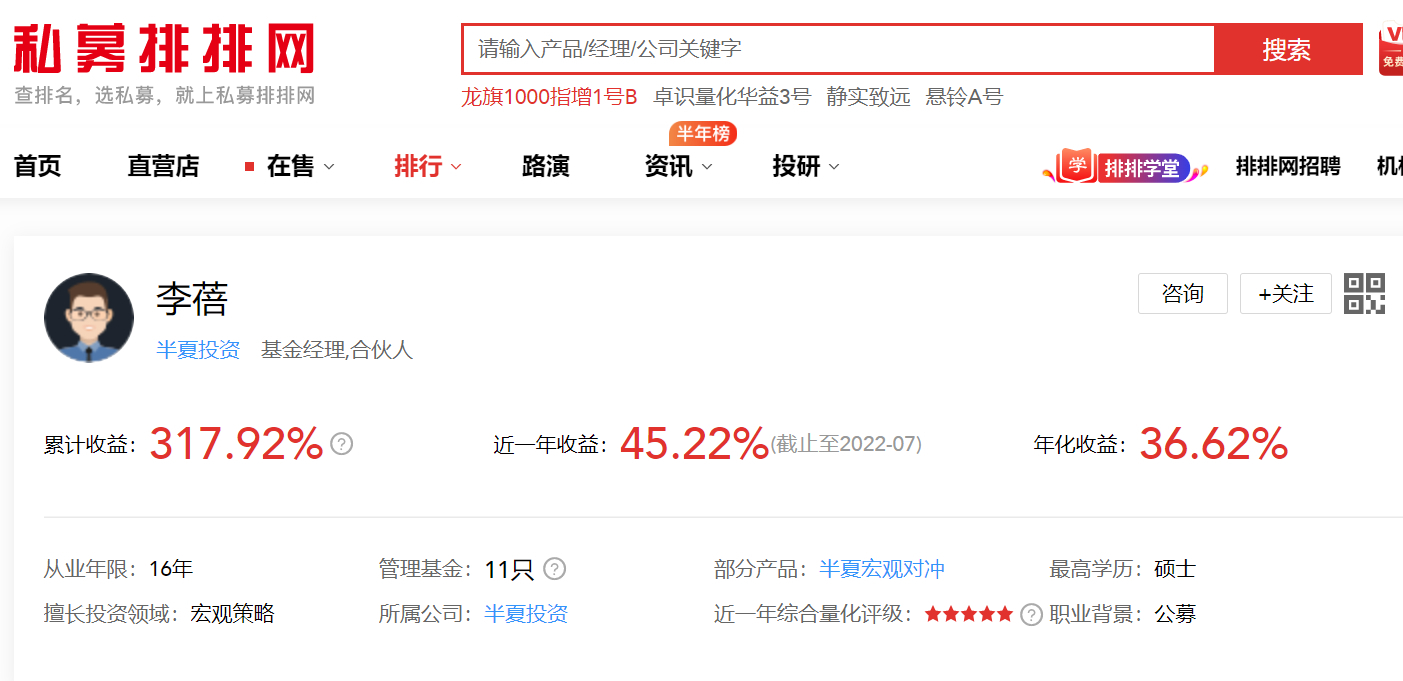Viewport: 1403px width, 681px height.
Task: Click the 基金经理,合伙人 title text
Action: (x=337, y=350)
